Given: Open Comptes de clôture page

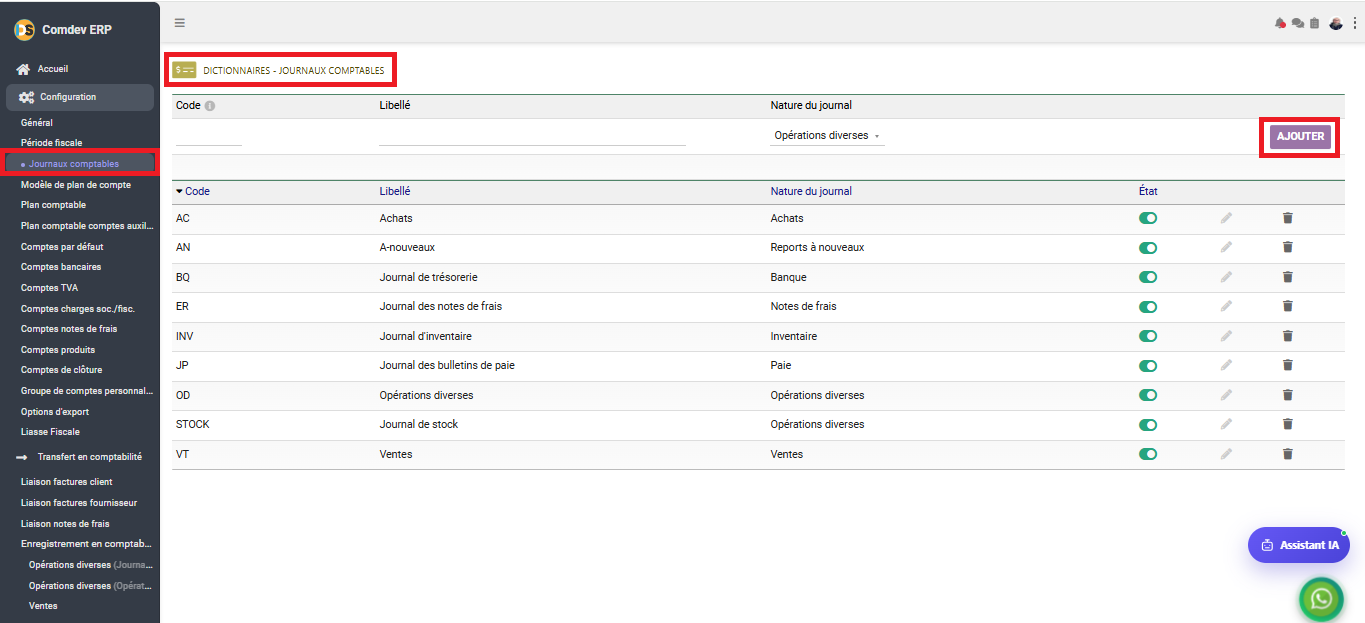Looking at the screenshot, I should pyautogui.click(x=62, y=370).
